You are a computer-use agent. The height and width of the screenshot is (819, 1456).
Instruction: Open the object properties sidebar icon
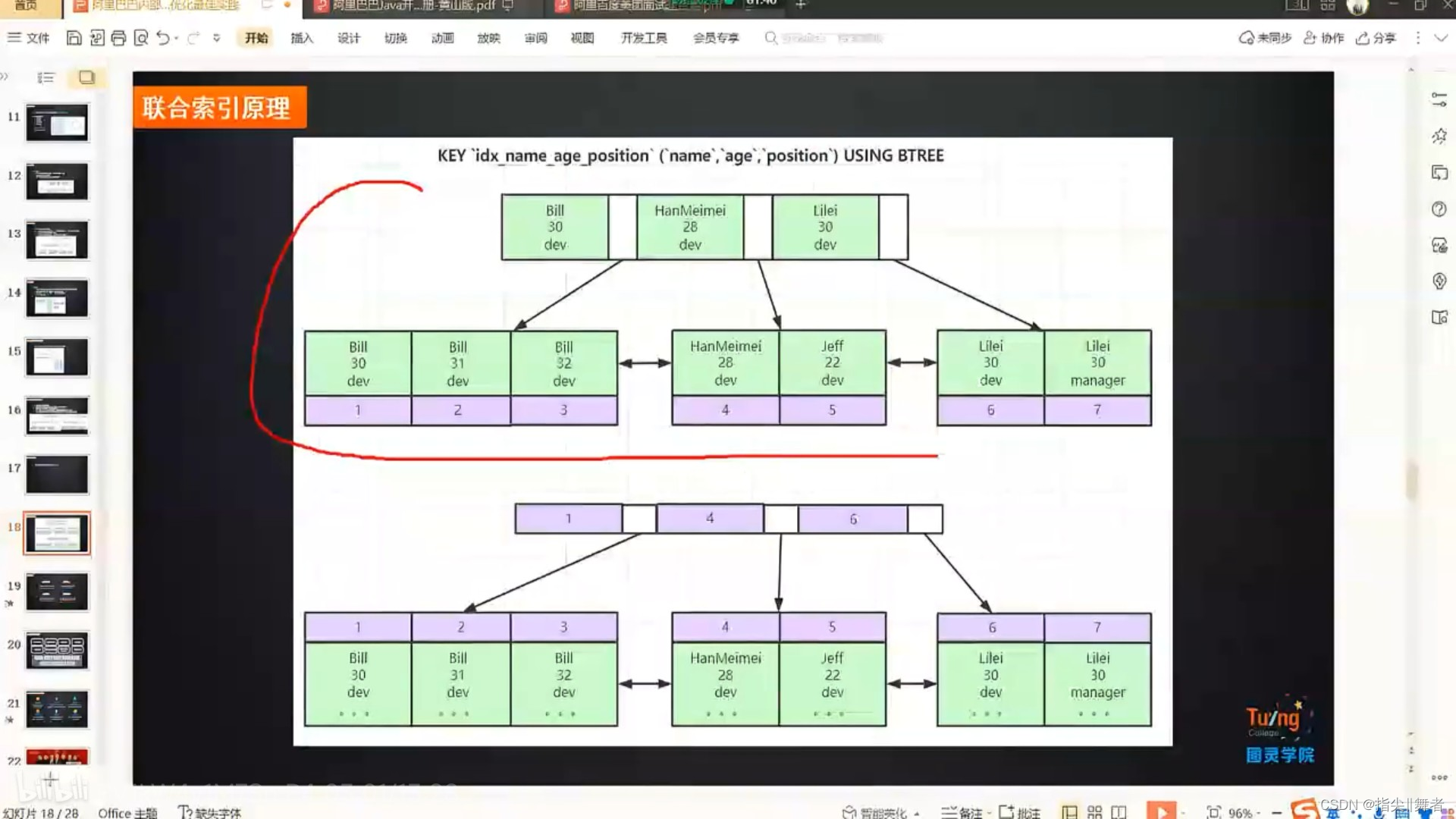click(x=1439, y=99)
